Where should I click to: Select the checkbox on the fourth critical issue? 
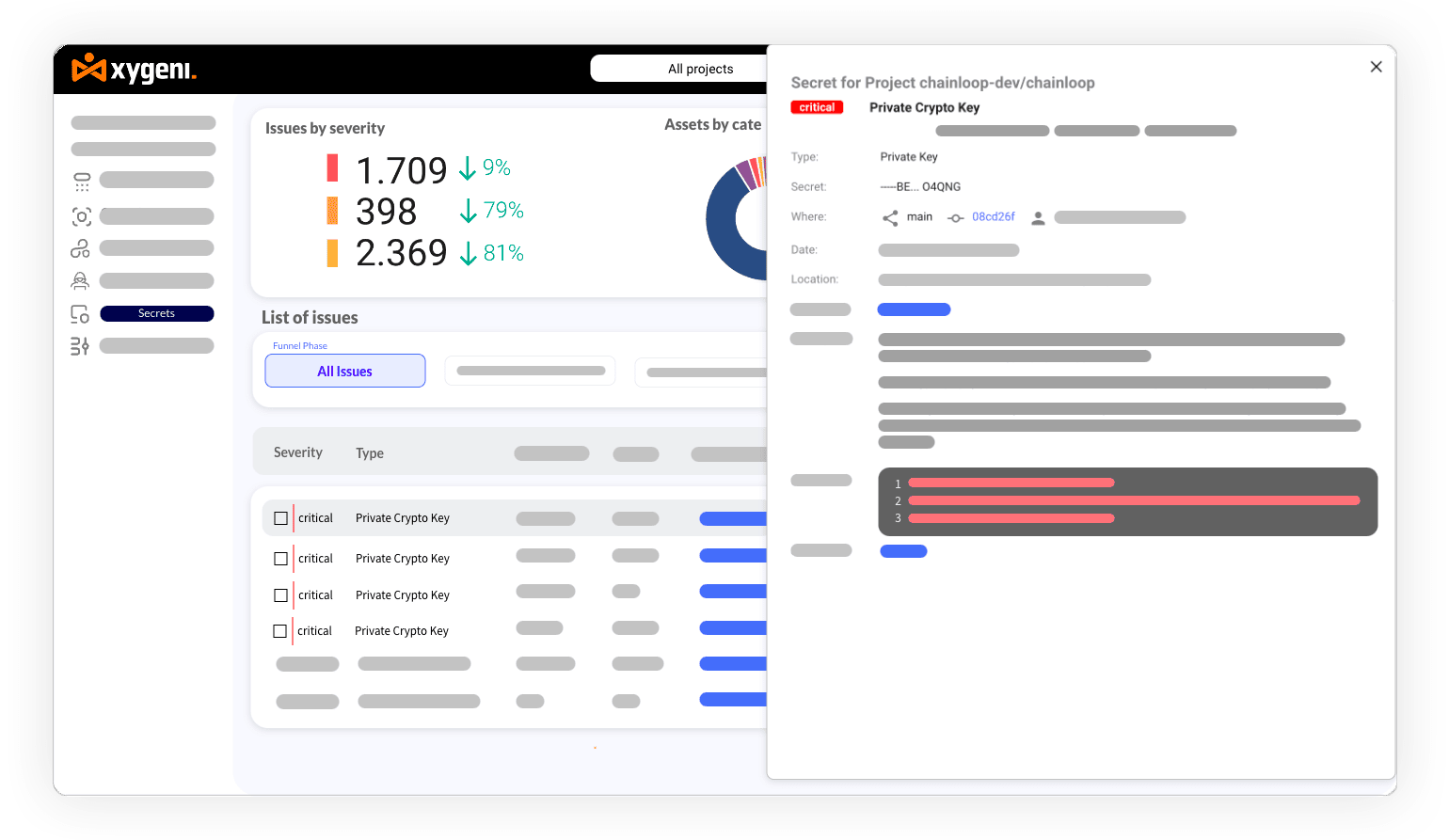coord(279,630)
